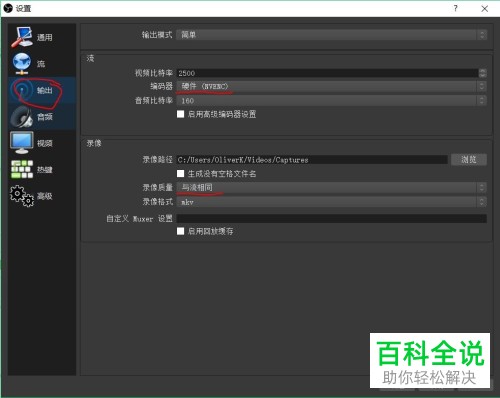The width and height of the screenshot is (500, 398).
Task: Open the 音频比特率 dropdown showing 160
Action: tap(332, 100)
